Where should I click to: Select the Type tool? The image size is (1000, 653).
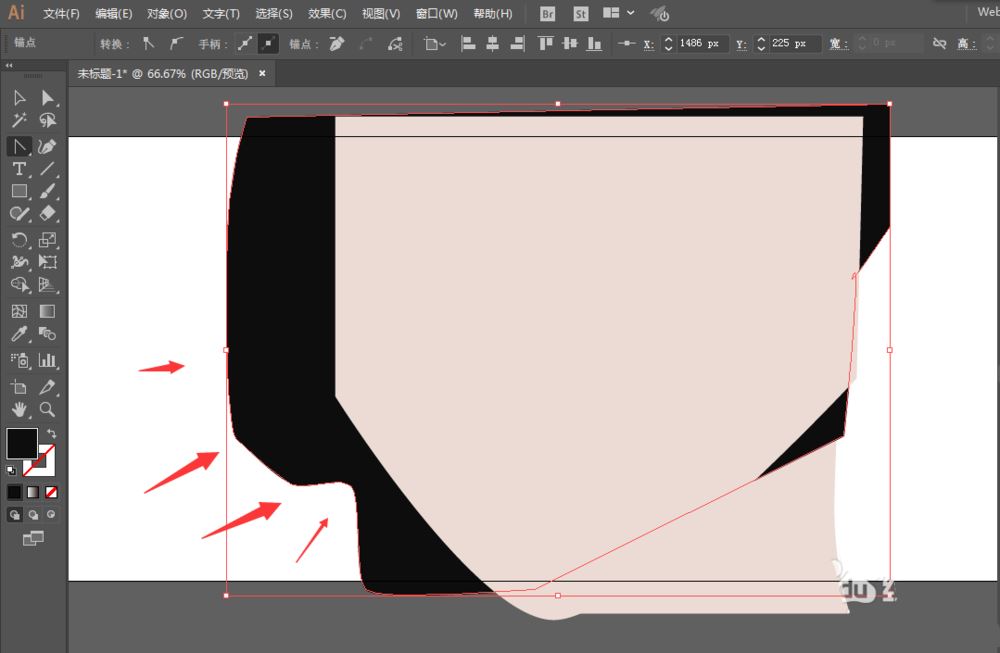click(18, 170)
